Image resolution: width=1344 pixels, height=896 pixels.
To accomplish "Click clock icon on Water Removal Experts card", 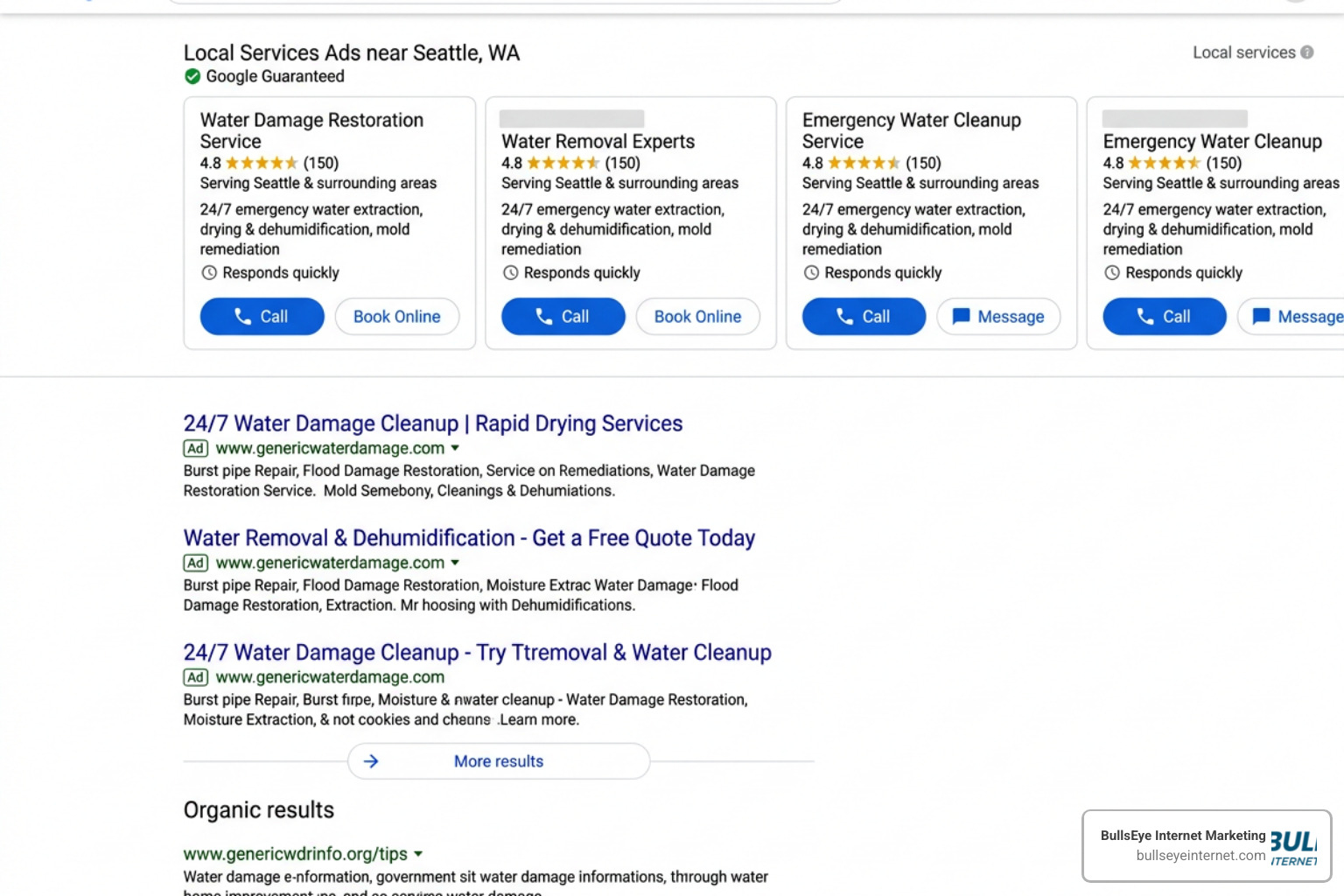I will tap(510, 273).
